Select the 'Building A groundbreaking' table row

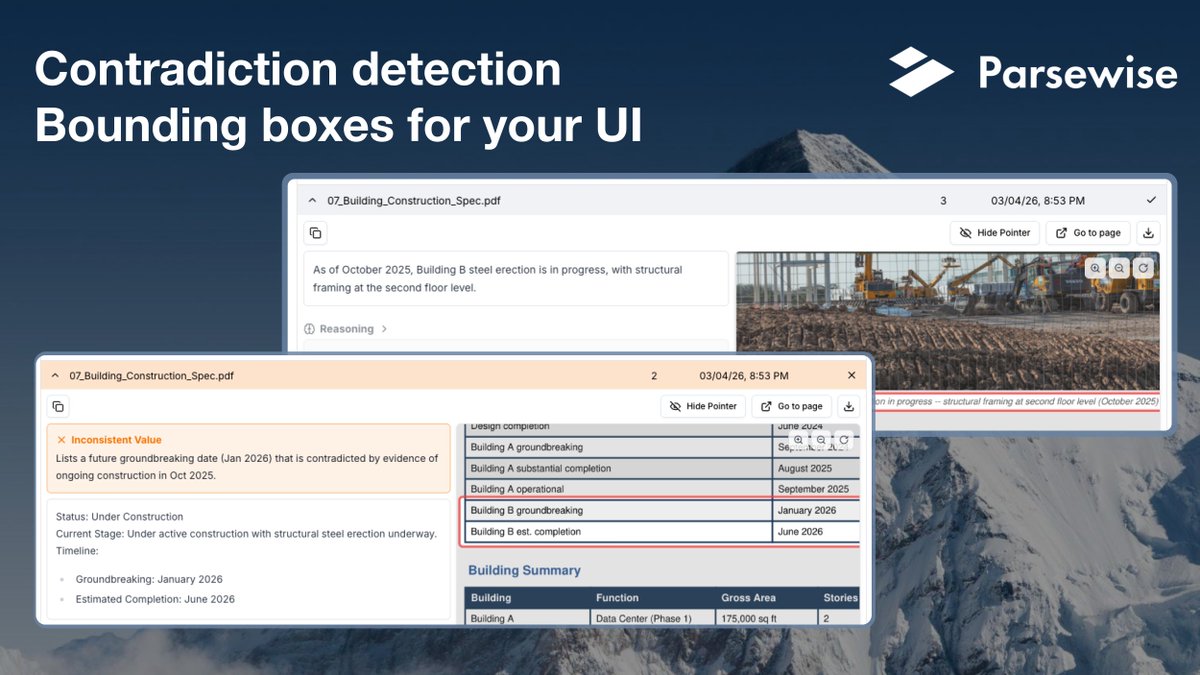tap(663, 447)
